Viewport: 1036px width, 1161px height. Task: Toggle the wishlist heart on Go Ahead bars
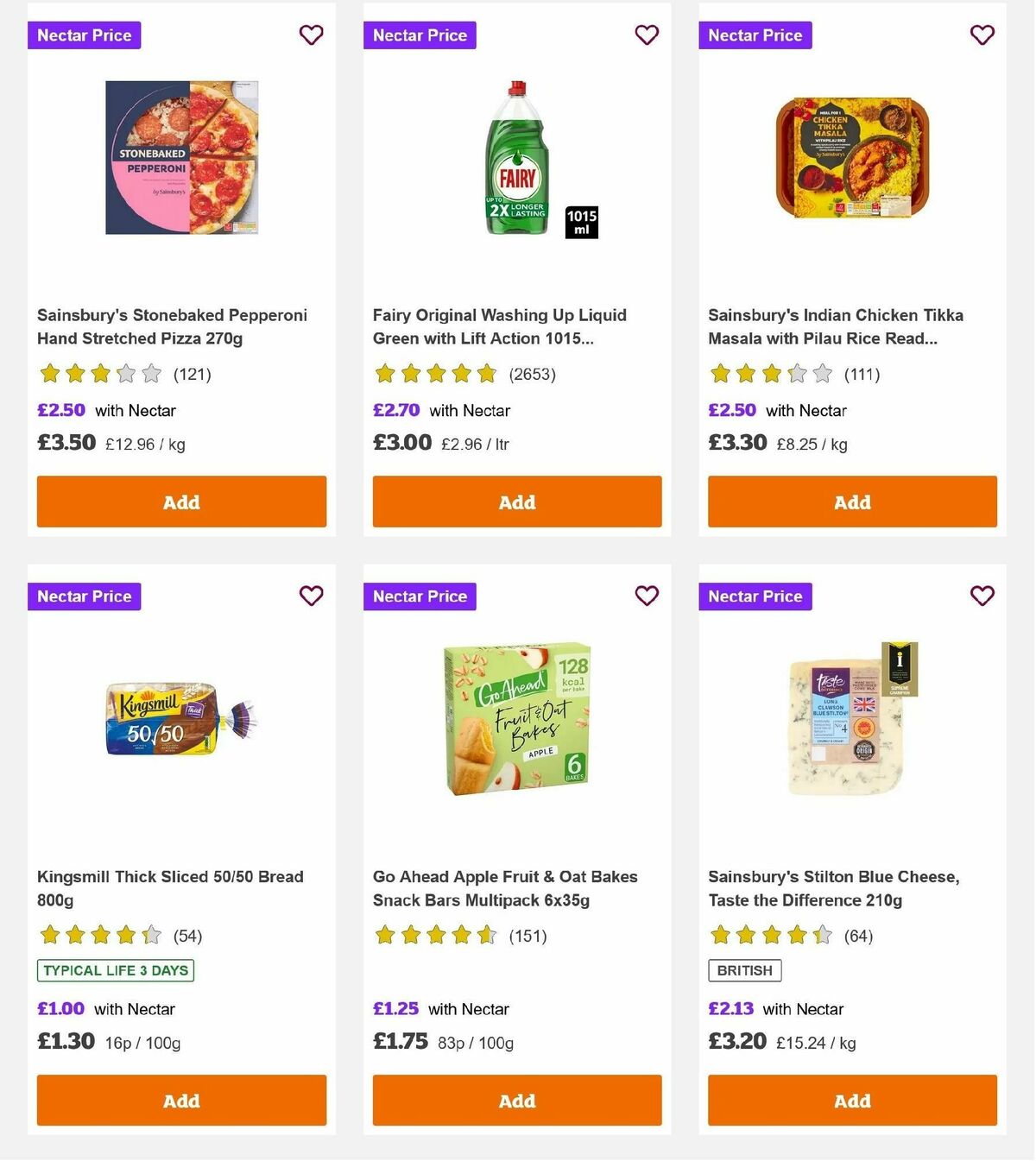pos(647,596)
